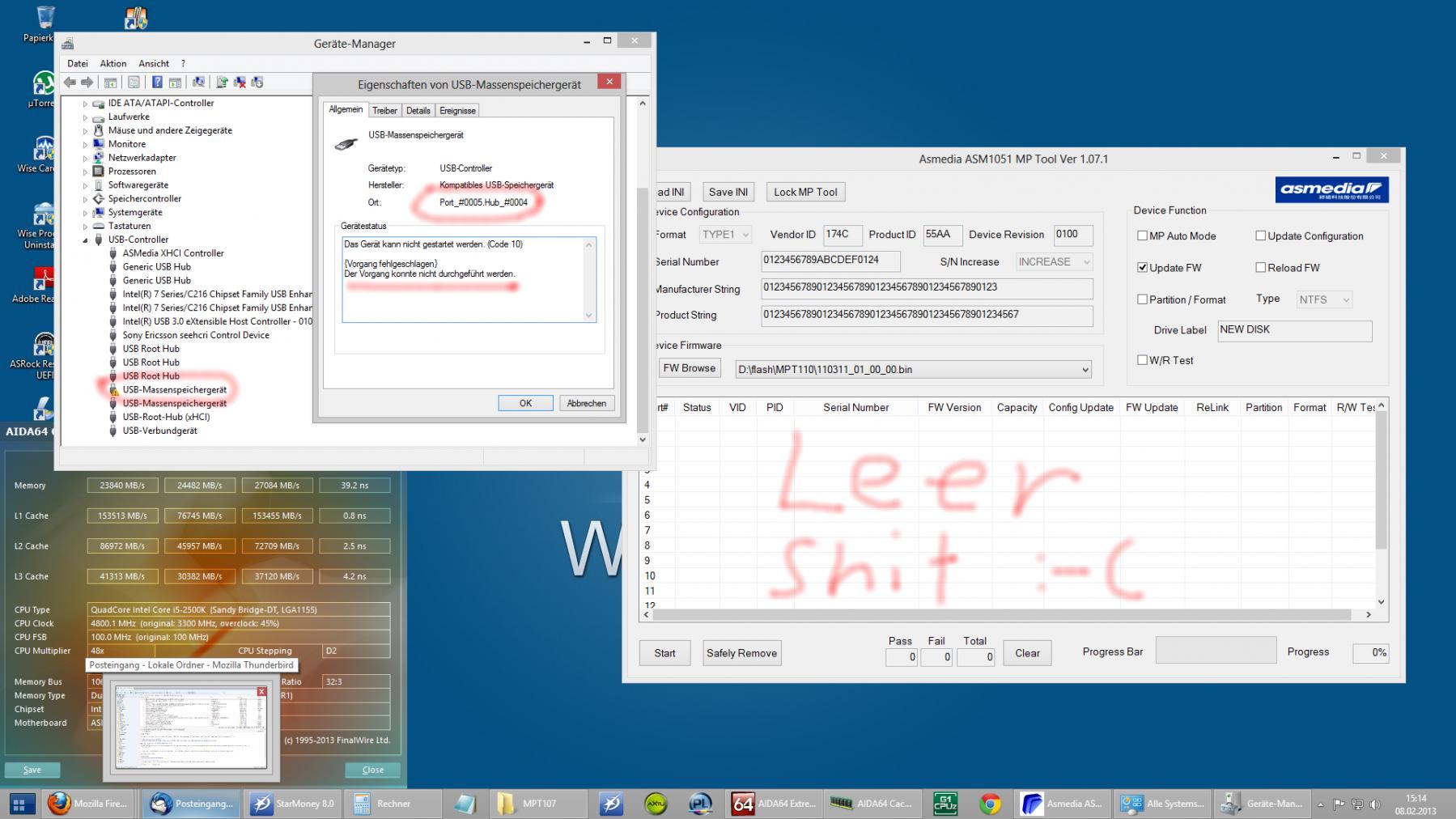Viewport: 1456px width, 819px height.
Task: Click the device list horizontal scrollbar
Action: click(x=1008, y=615)
